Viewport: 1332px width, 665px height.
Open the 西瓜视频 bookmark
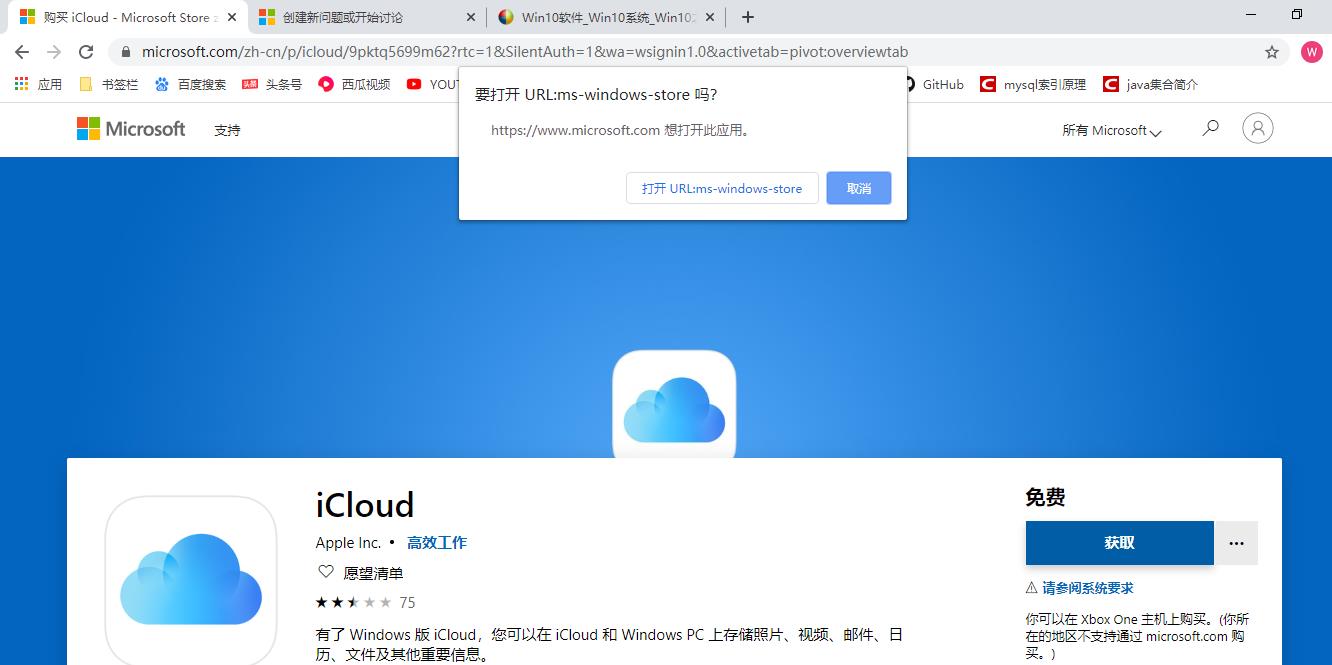pyautogui.click(x=354, y=84)
